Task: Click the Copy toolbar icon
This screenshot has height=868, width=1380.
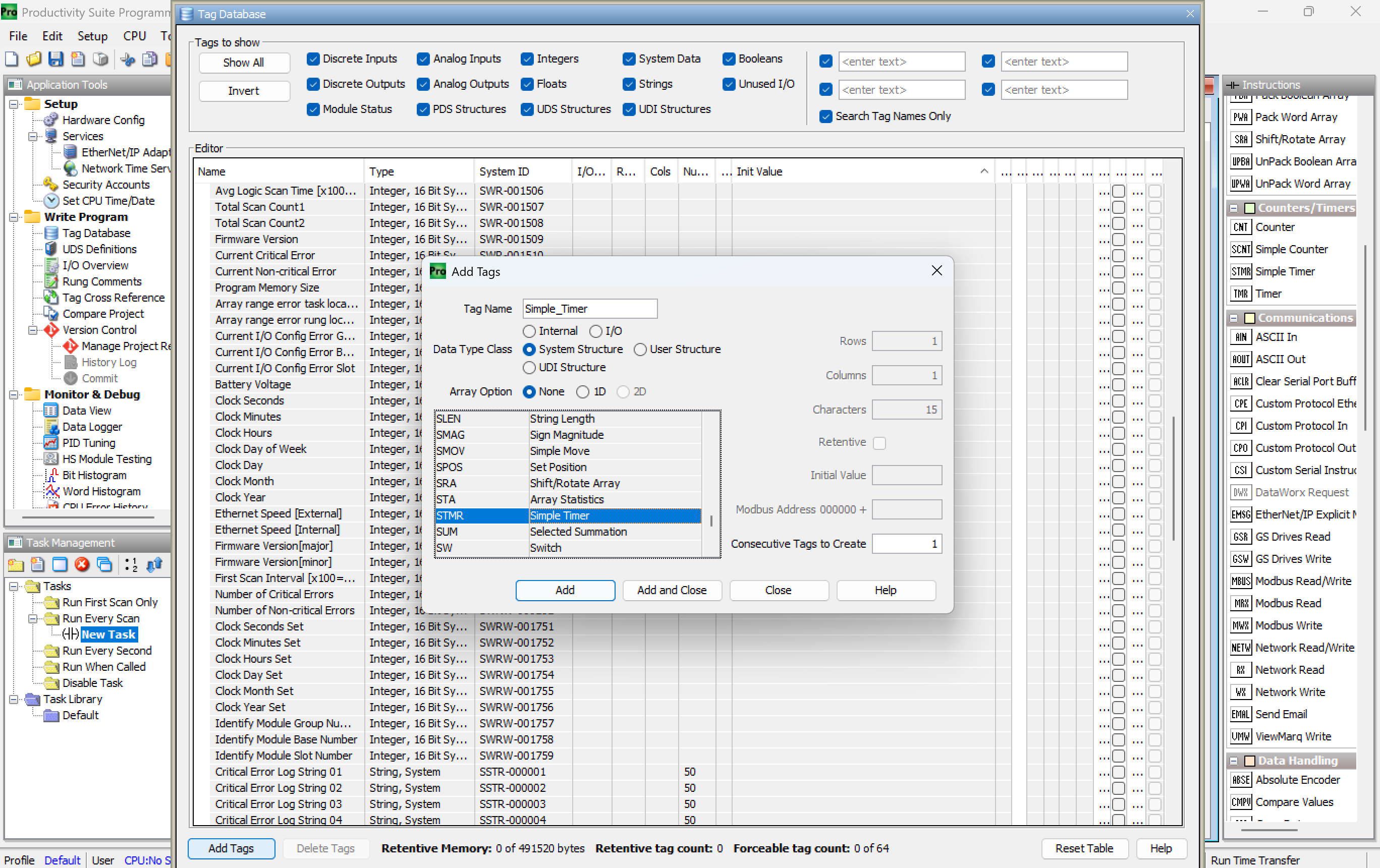Action: pyautogui.click(x=149, y=60)
